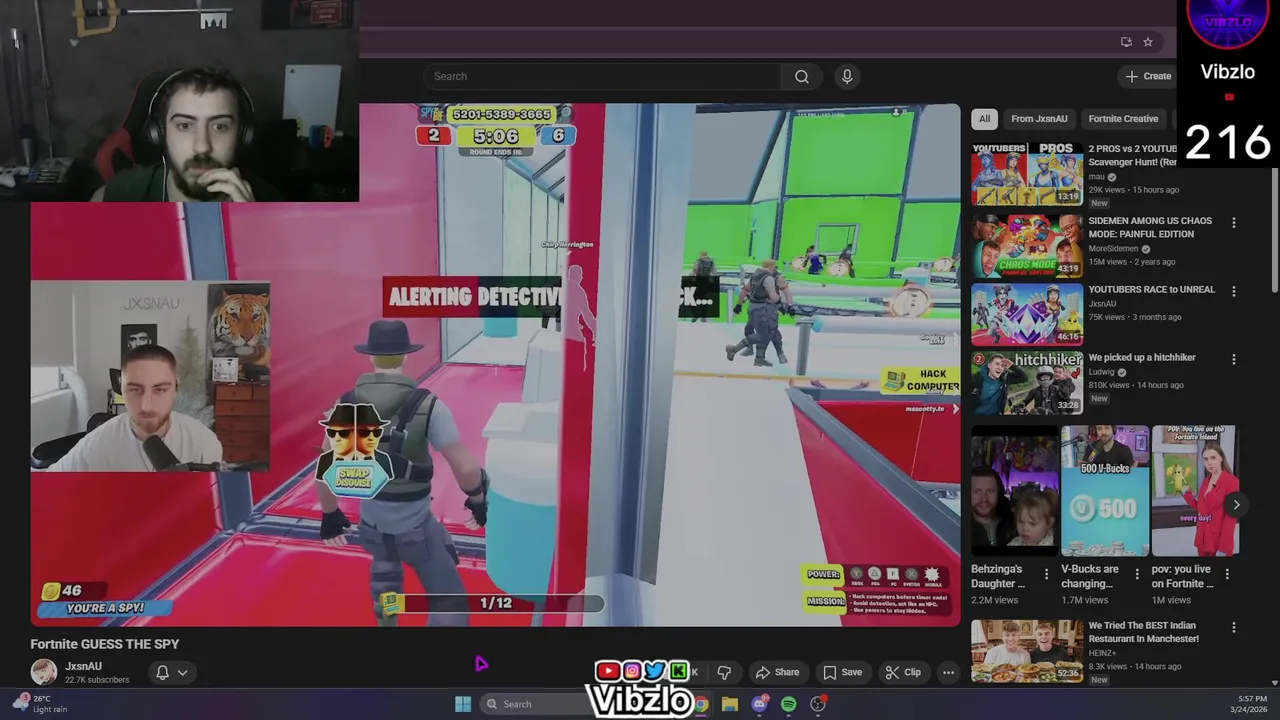Open Chrome from the taskbar
Image resolution: width=1280 pixels, height=720 pixels.
(702, 704)
